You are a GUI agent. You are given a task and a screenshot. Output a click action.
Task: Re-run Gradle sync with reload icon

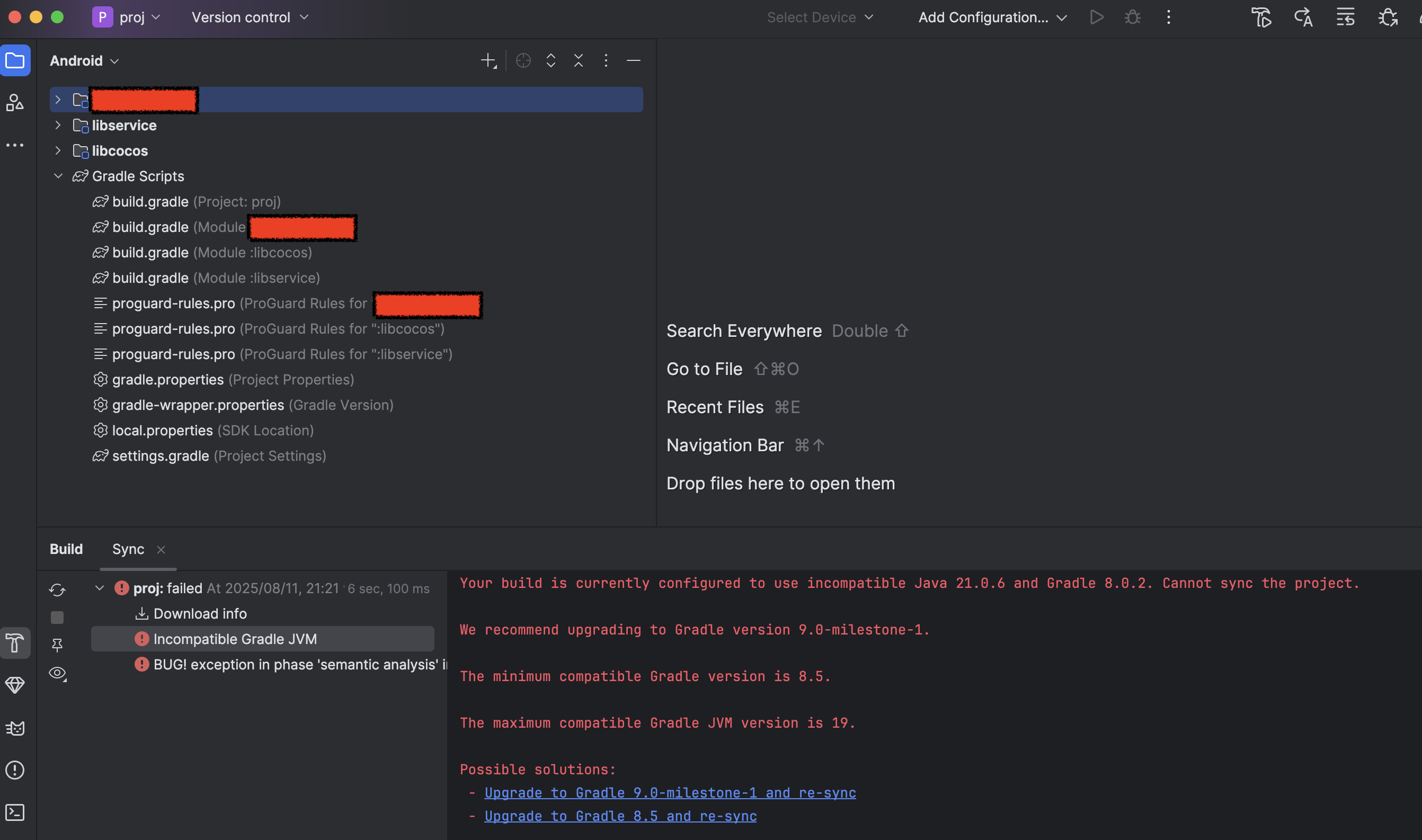[x=57, y=590]
